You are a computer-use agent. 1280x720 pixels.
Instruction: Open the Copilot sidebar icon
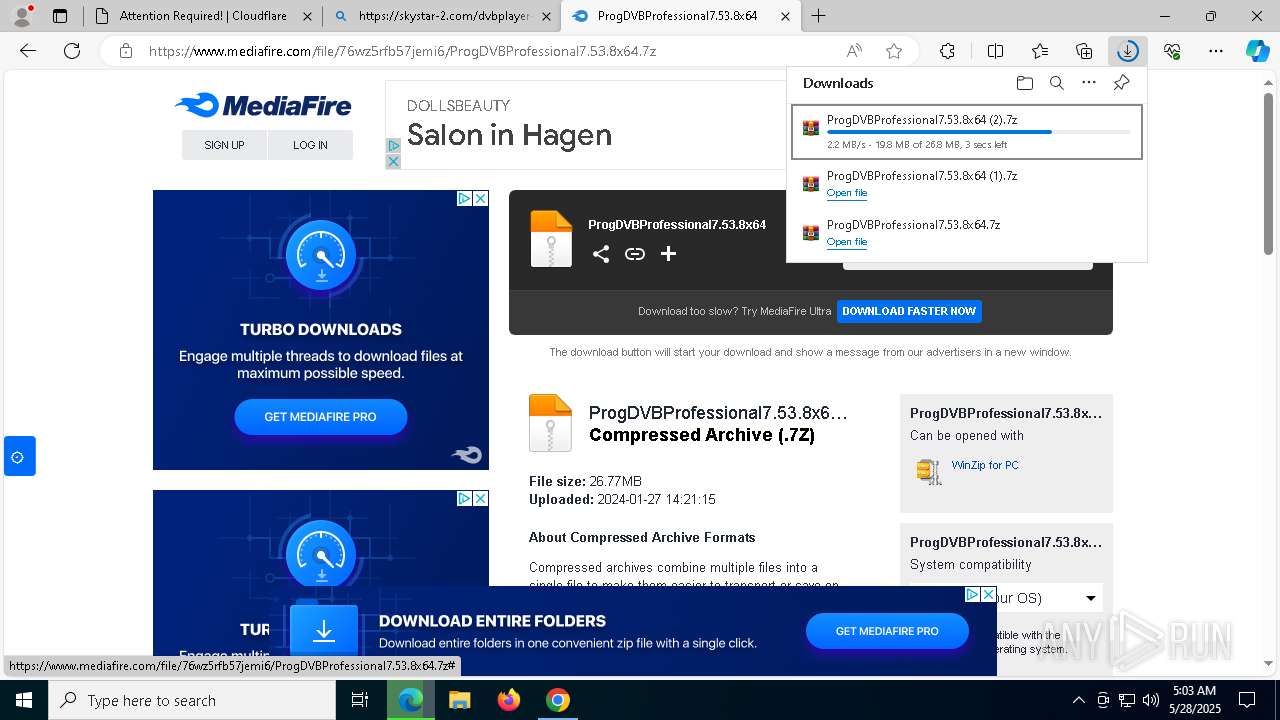coord(1258,51)
